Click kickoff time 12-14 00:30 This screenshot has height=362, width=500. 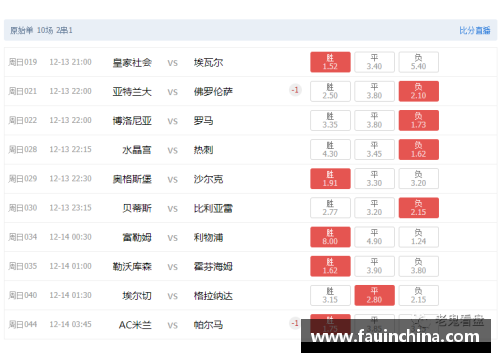click(70, 237)
